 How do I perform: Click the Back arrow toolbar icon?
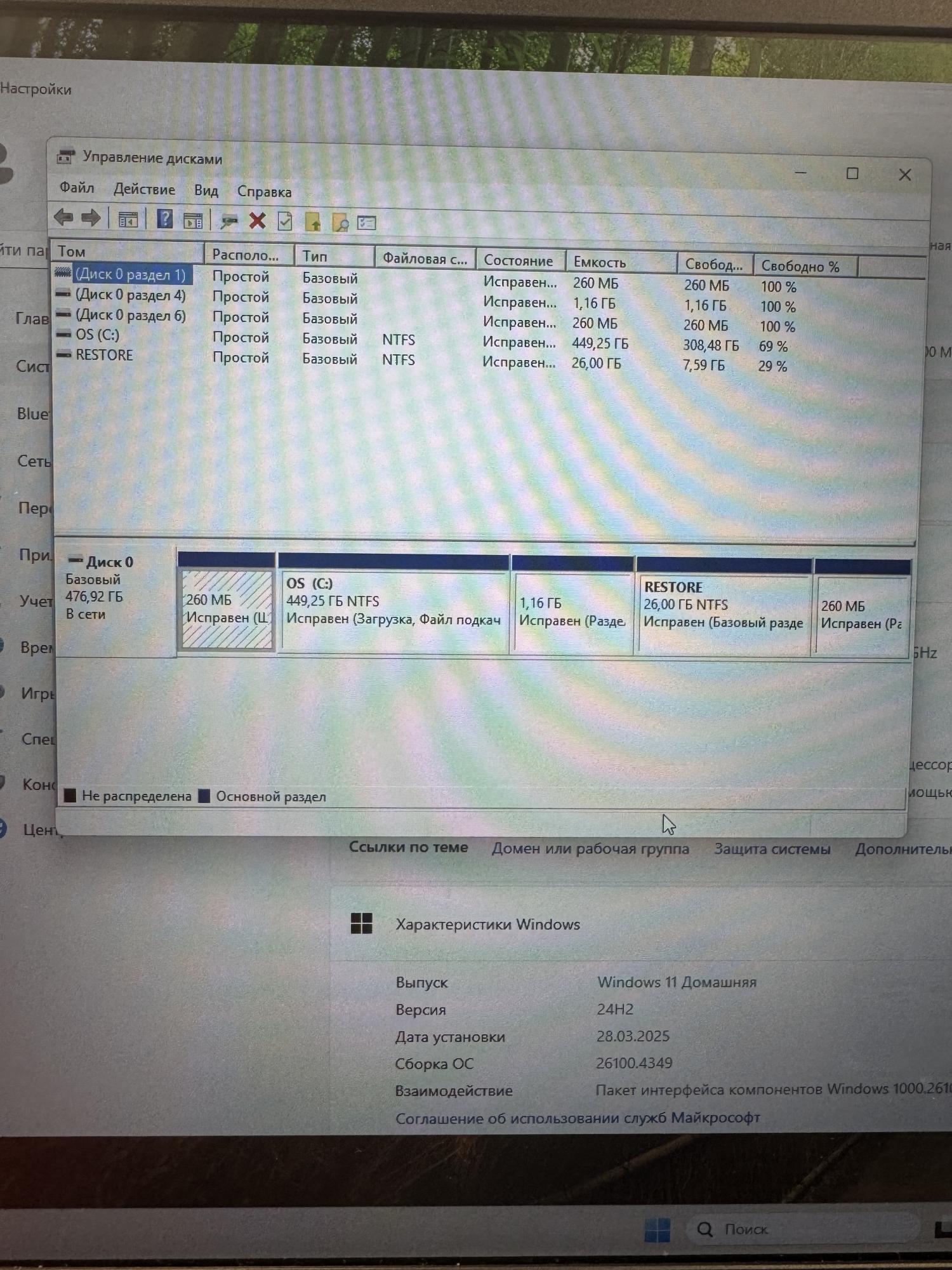point(63,218)
